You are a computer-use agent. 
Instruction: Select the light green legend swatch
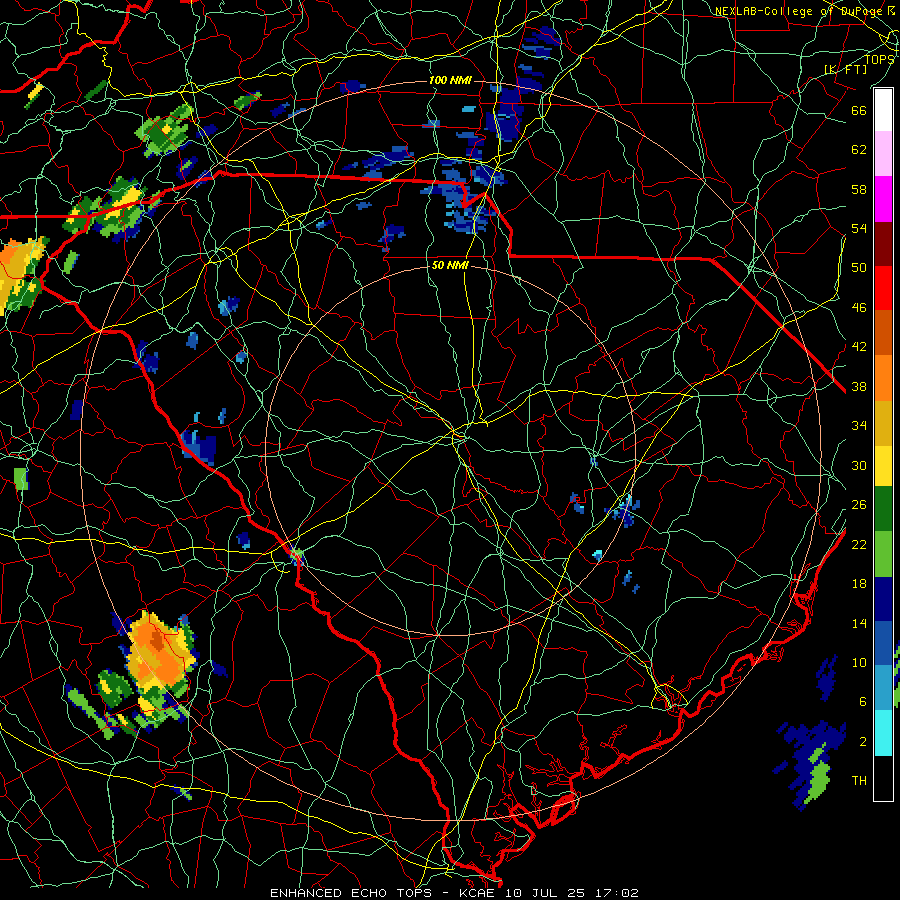tap(883, 554)
